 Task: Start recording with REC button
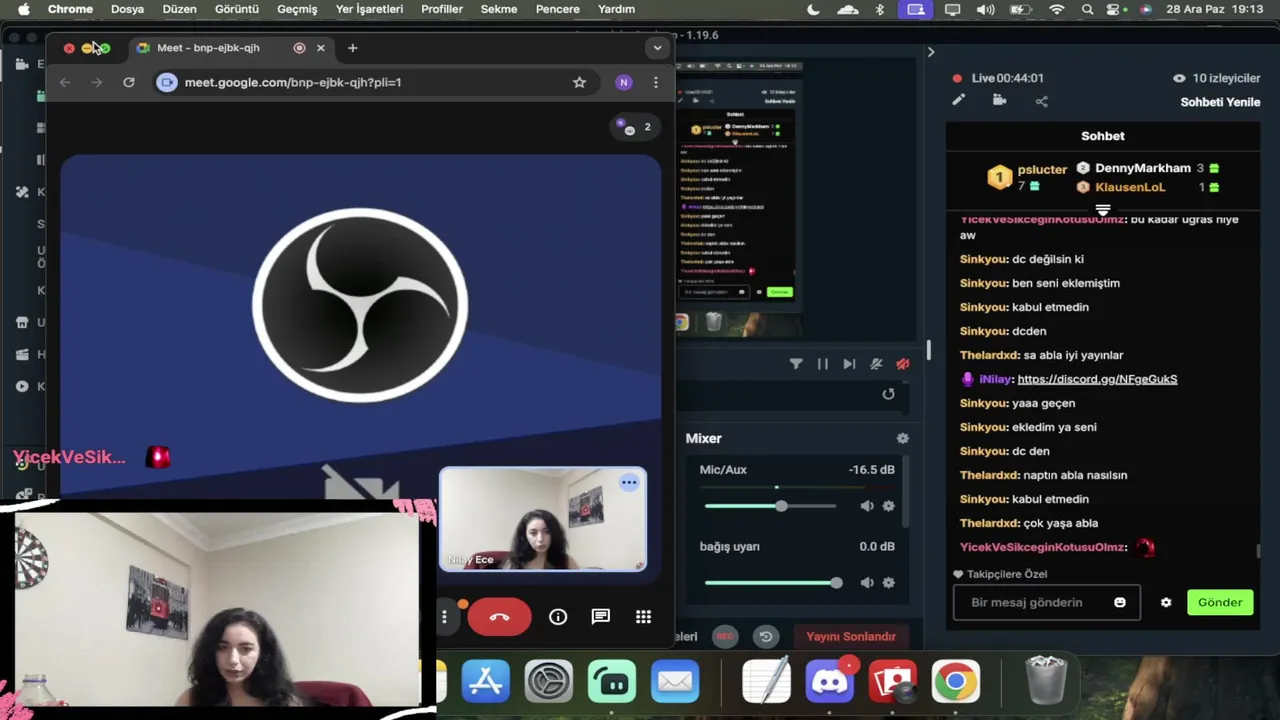tap(725, 636)
